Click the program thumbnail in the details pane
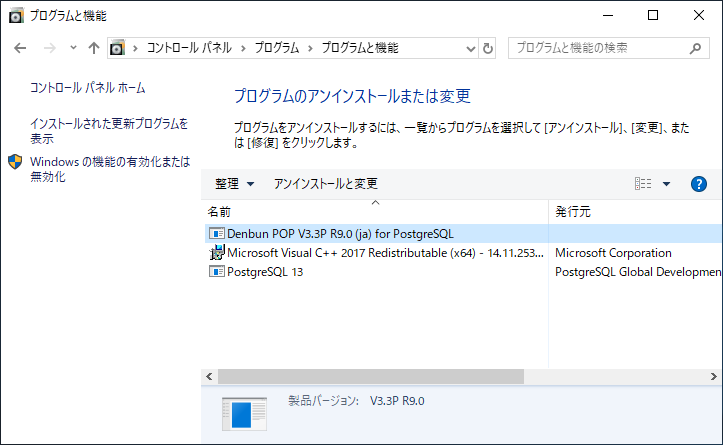Image resolution: width=723 pixels, height=445 pixels. pos(244,414)
